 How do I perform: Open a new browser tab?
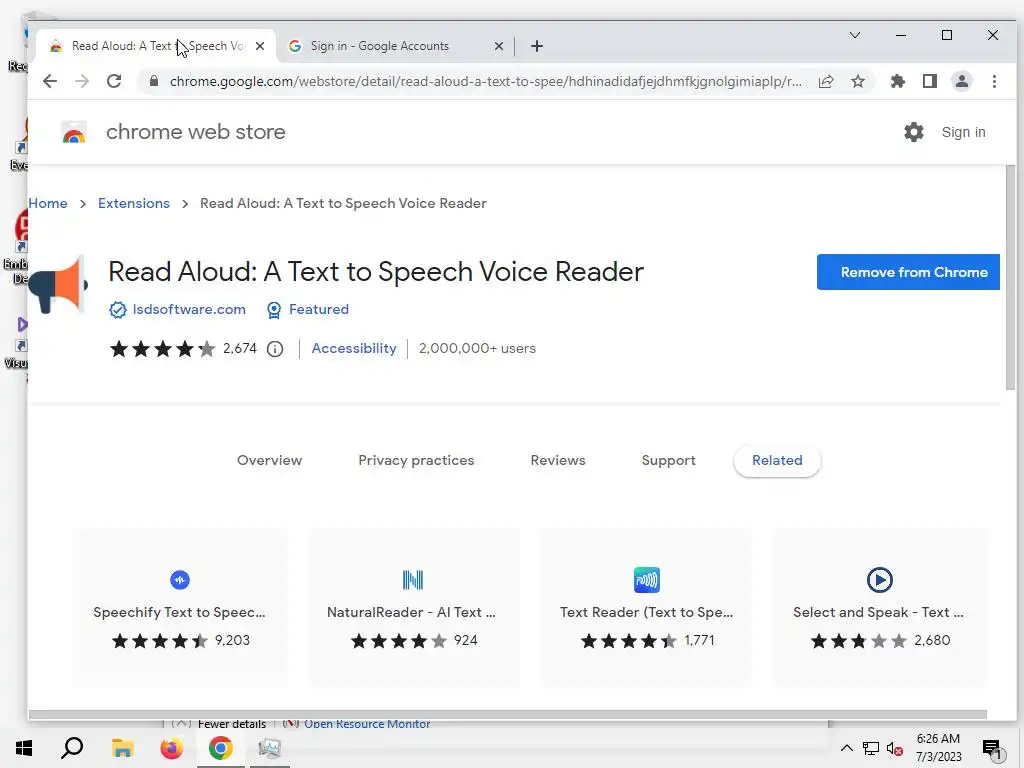point(537,46)
